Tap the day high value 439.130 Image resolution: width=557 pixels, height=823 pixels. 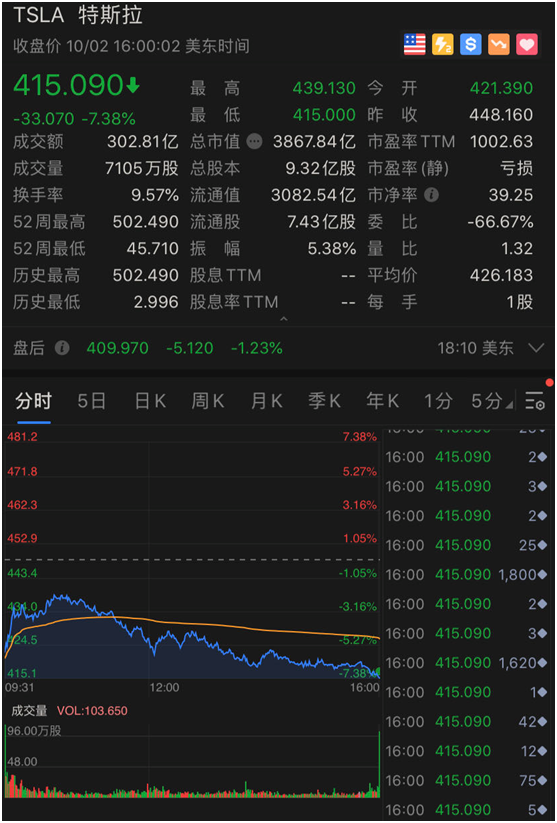(324, 88)
